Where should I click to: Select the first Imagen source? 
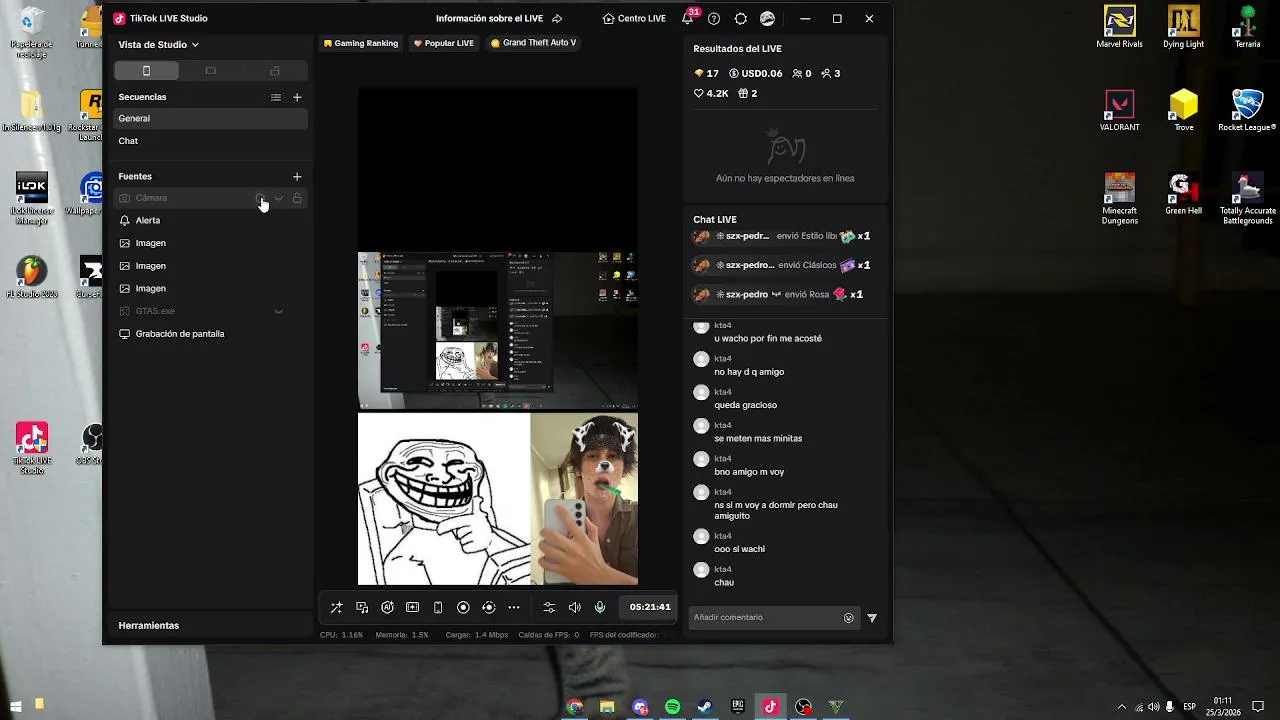pyautogui.click(x=210, y=243)
